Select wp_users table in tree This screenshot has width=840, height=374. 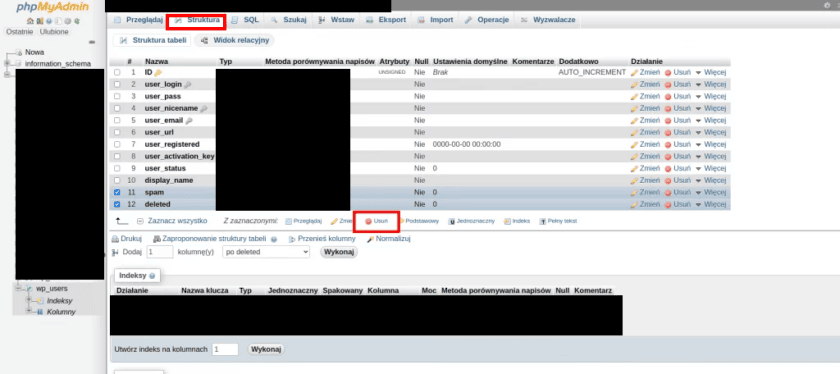click(x=51, y=288)
